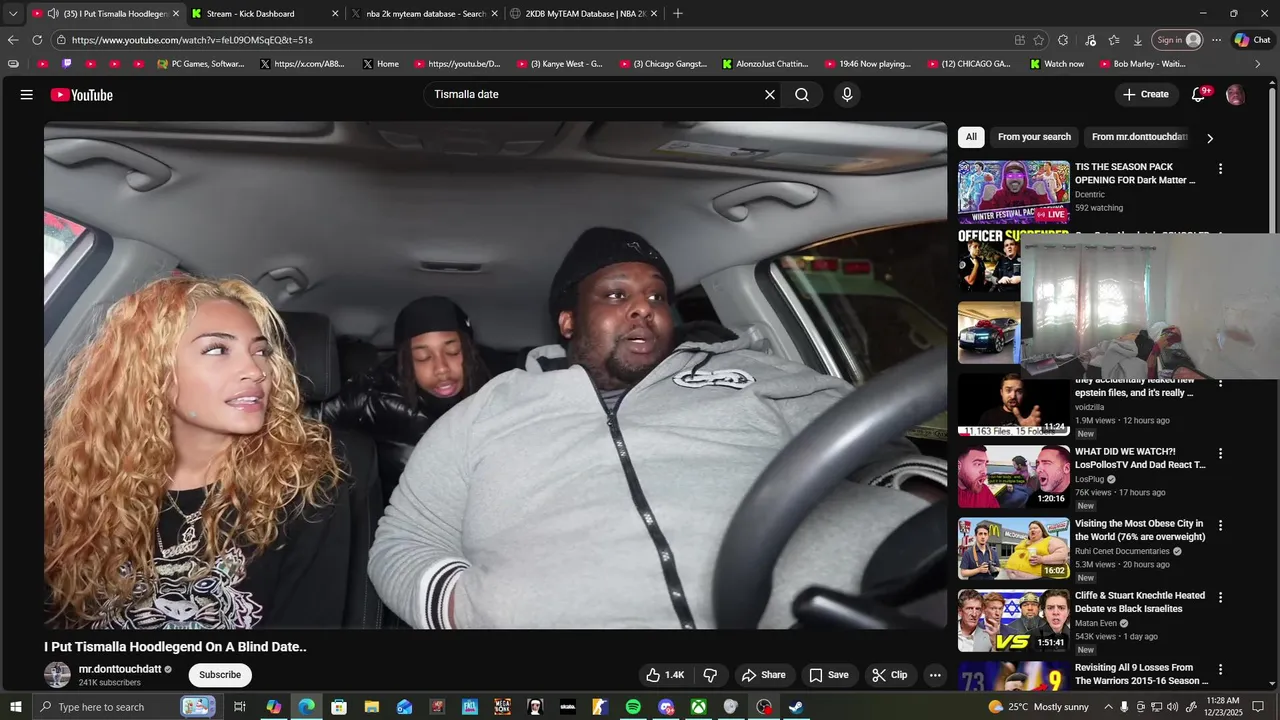The width and height of the screenshot is (1280, 720).
Task: Expand the tab search chevron in Edge
Action: [x=13, y=14]
